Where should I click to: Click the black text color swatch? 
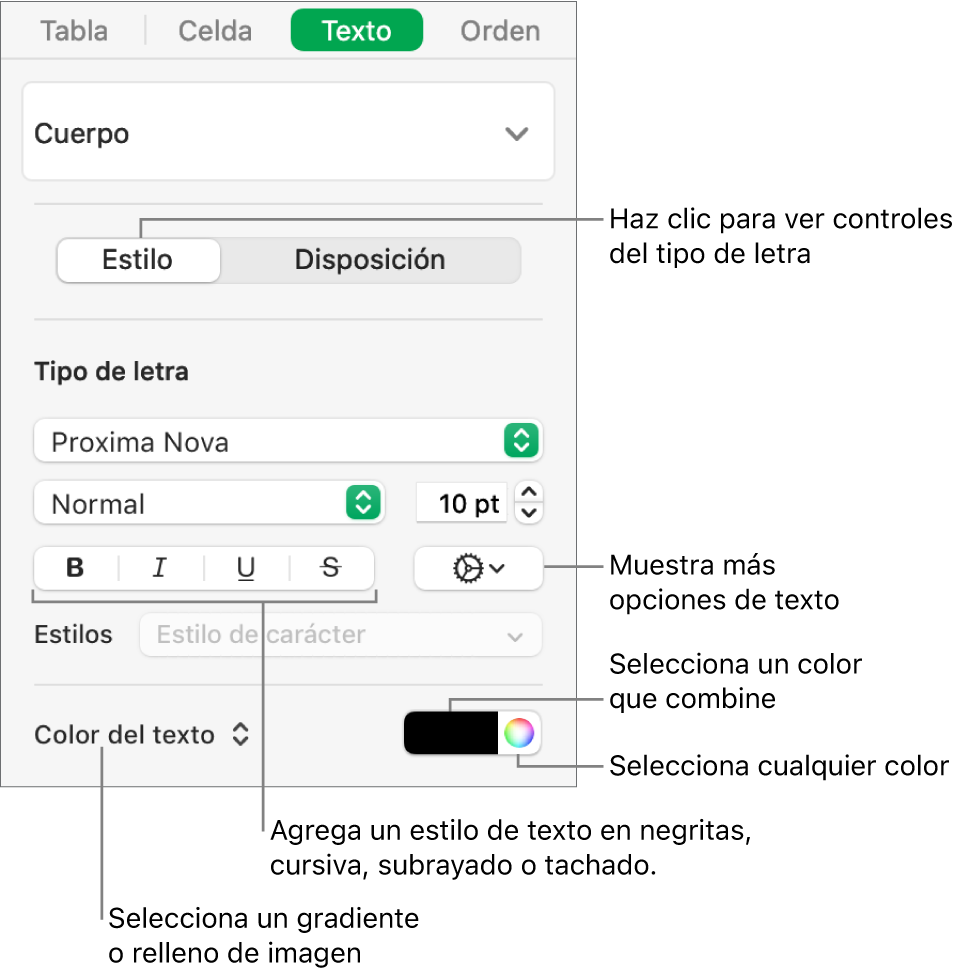(451, 732)
